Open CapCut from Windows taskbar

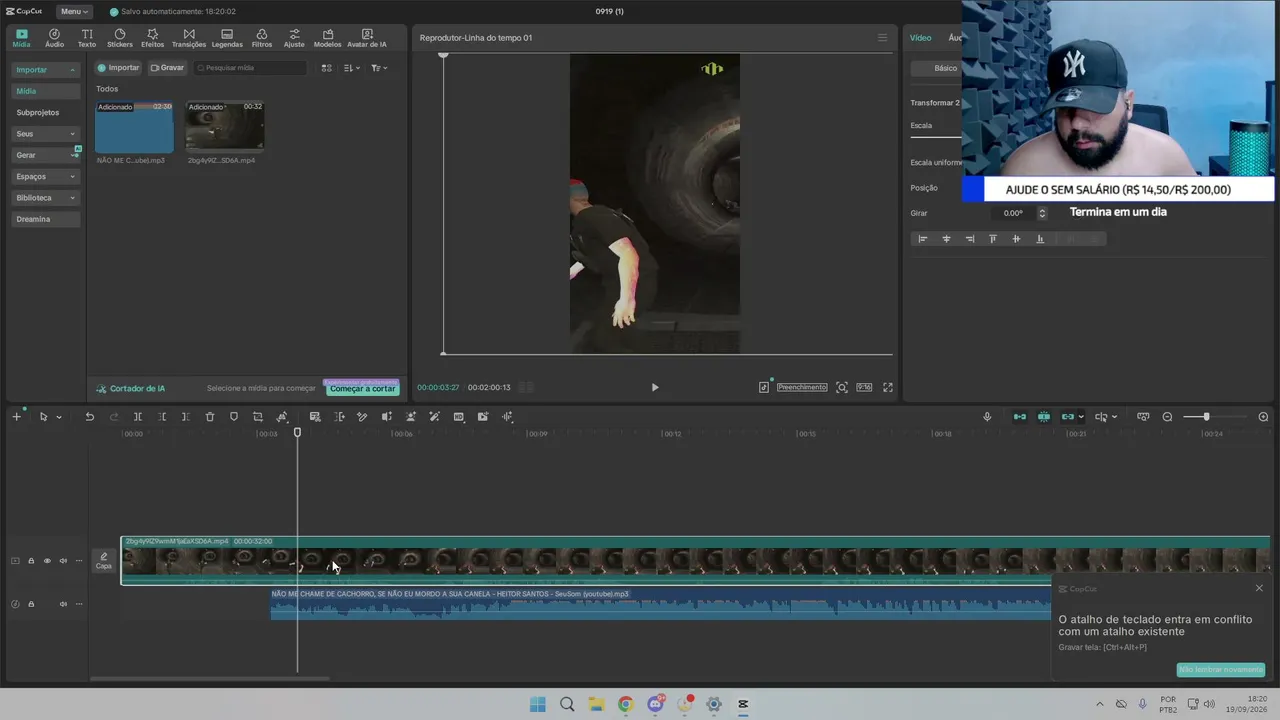point(743,704)
